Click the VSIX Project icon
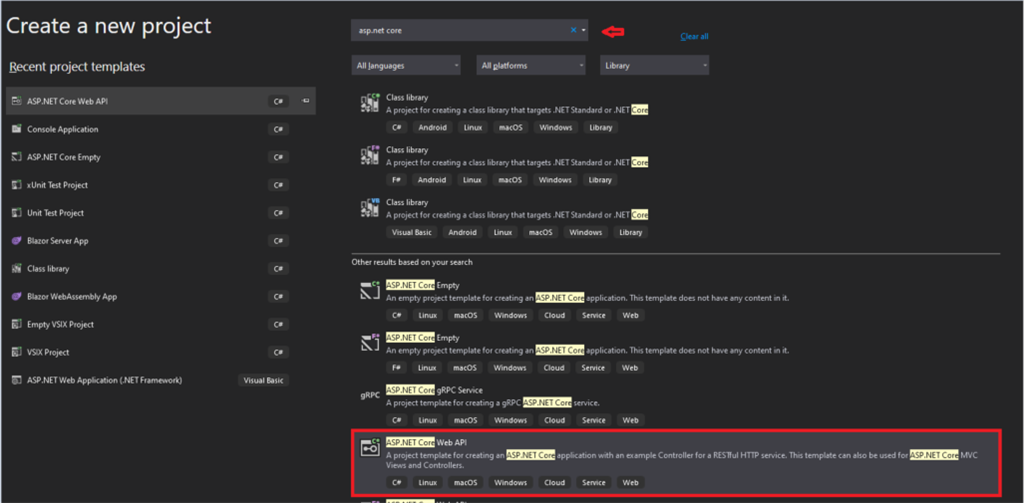1024x503 pixels. 17,352
